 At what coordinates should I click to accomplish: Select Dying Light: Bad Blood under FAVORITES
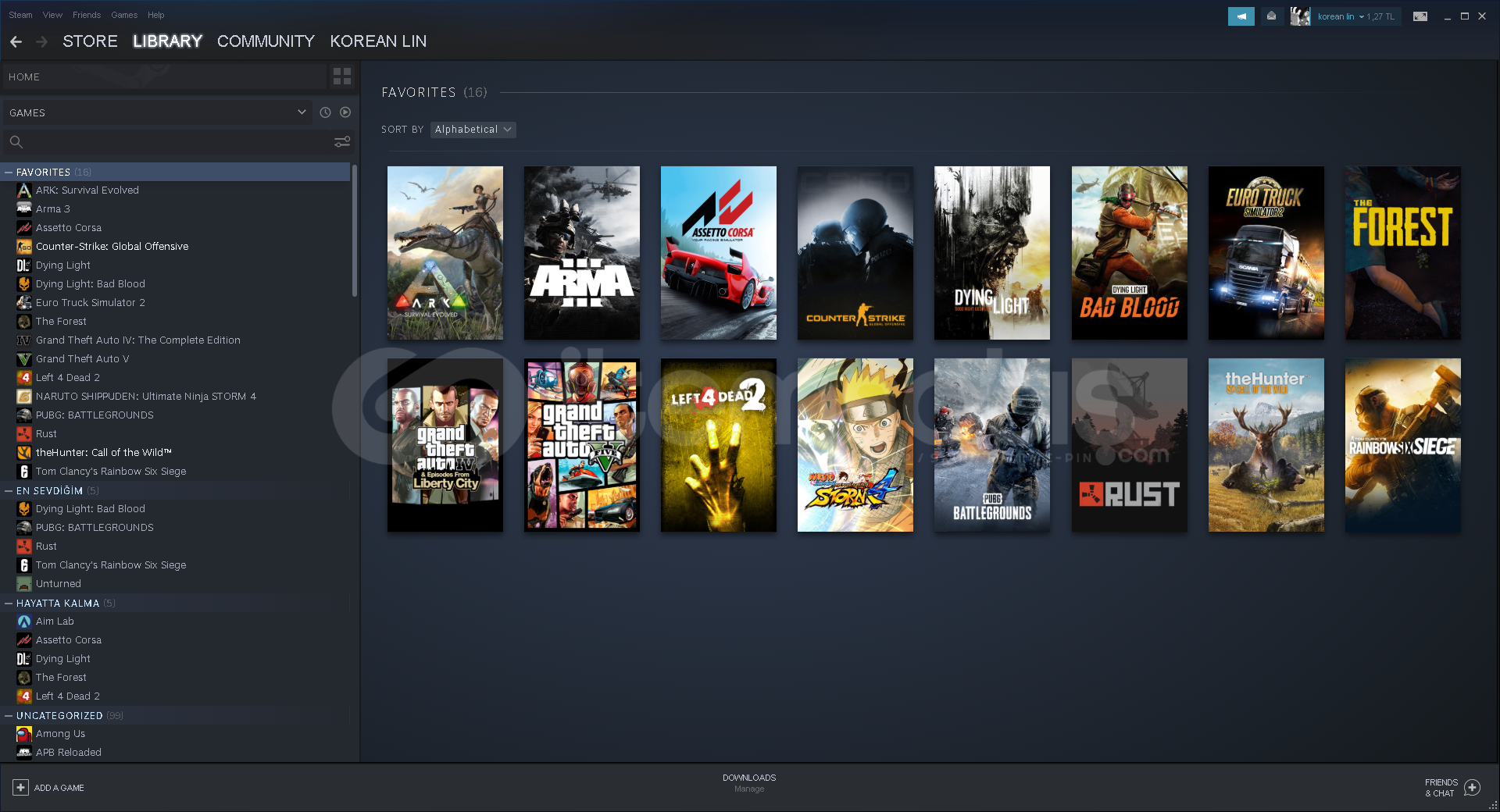coord(91,284)
